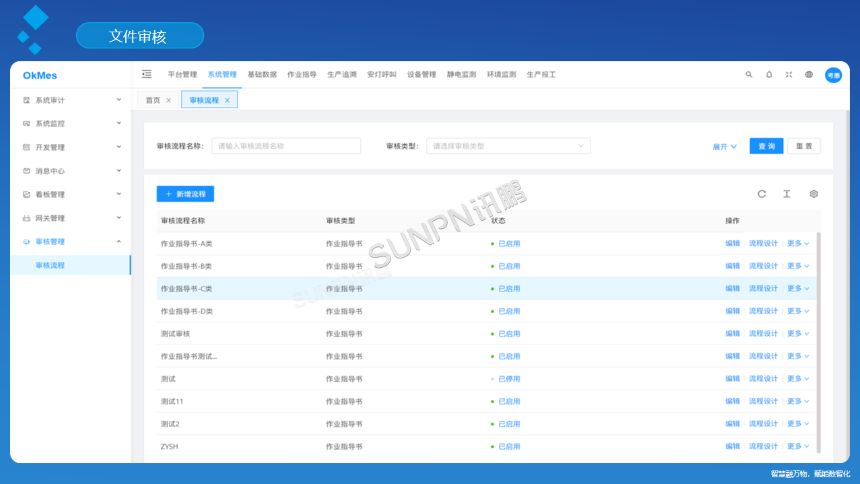860x484 pixels.
Task: Click the OkMes logo
Action: click(40, 76)
